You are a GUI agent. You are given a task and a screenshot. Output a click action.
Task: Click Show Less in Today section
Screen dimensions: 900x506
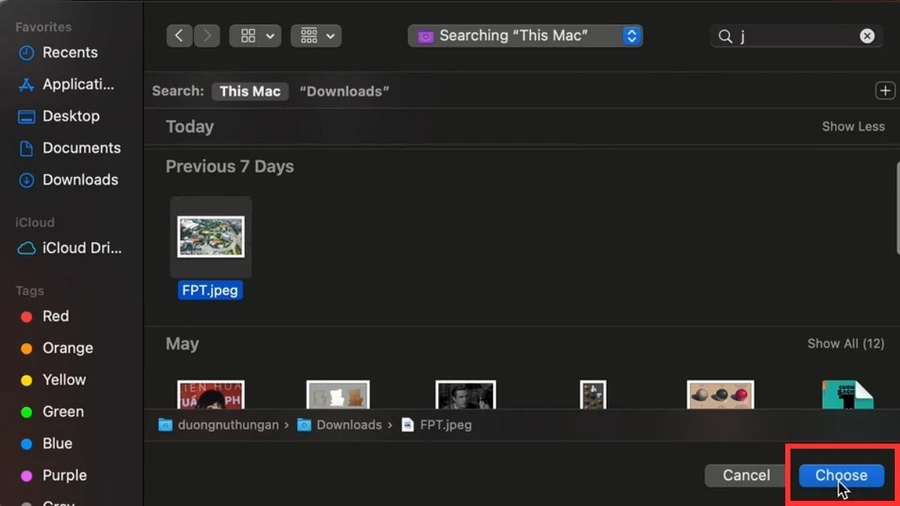point(853,126)
